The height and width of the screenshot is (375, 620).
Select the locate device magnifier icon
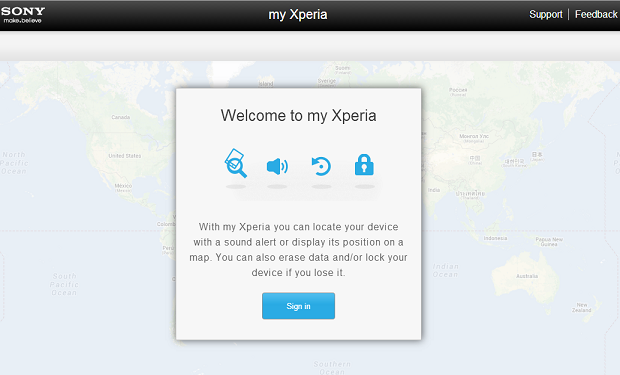pyautogui.click(x=236, y=163)
